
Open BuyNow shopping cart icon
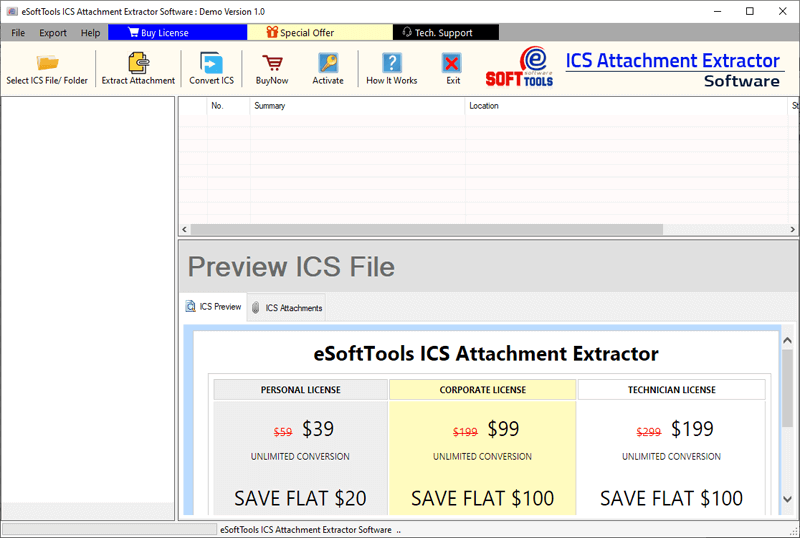272,63
